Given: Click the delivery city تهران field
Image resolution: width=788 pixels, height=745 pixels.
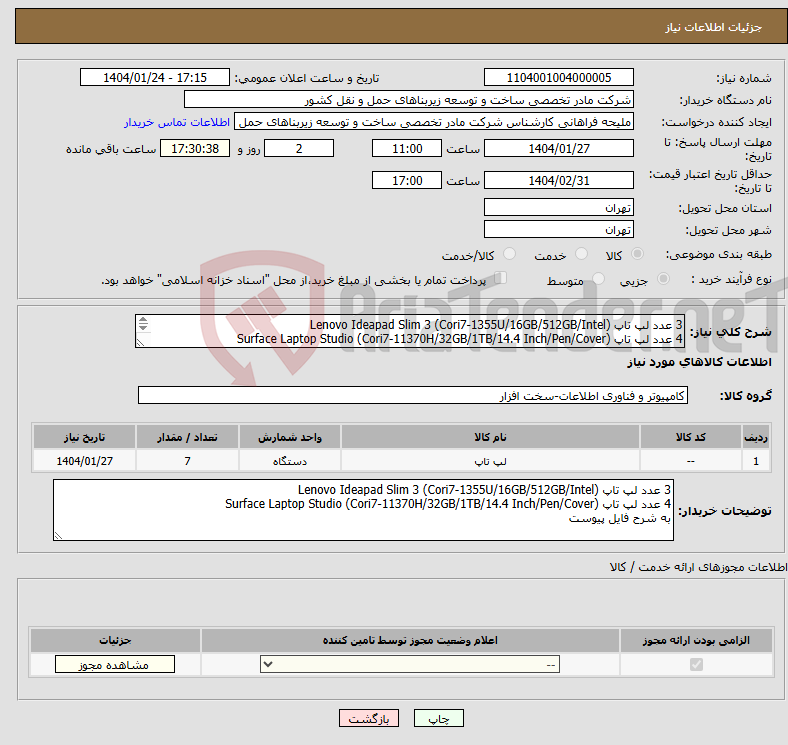Looking at the screenshot, I should coord(558,229).
